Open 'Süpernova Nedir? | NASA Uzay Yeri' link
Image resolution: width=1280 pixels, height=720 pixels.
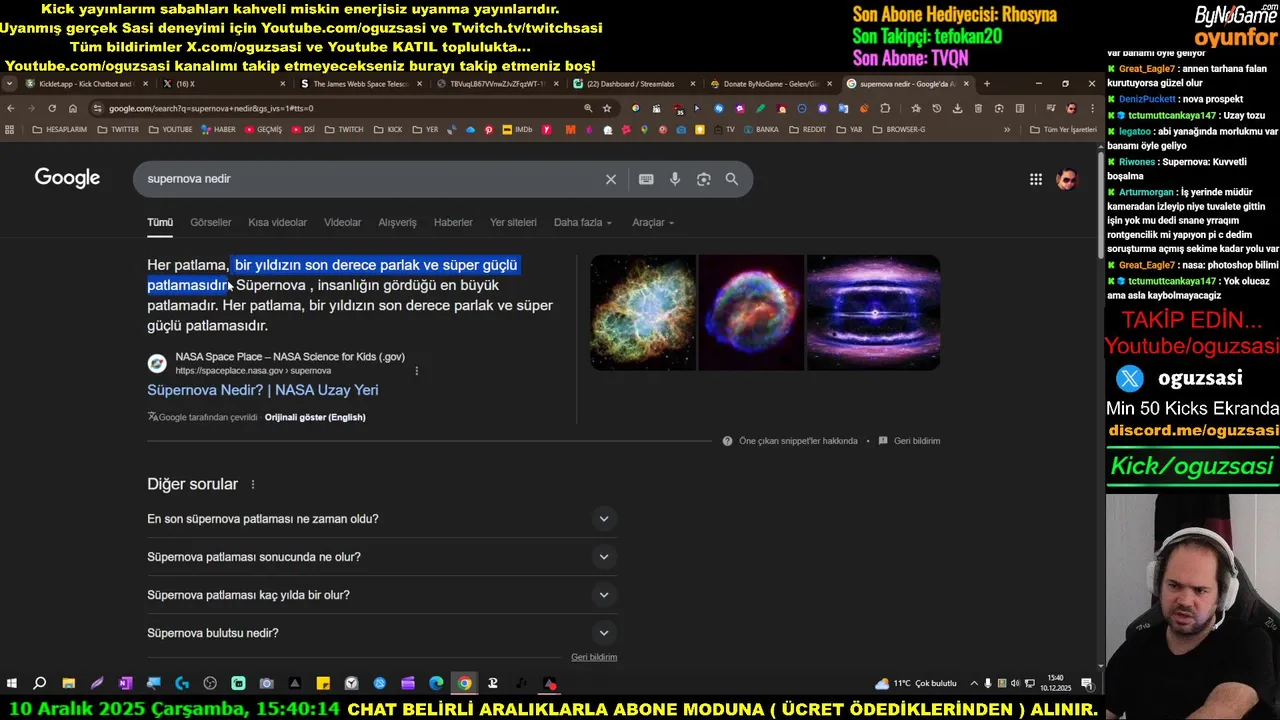(x=262, y=390)
